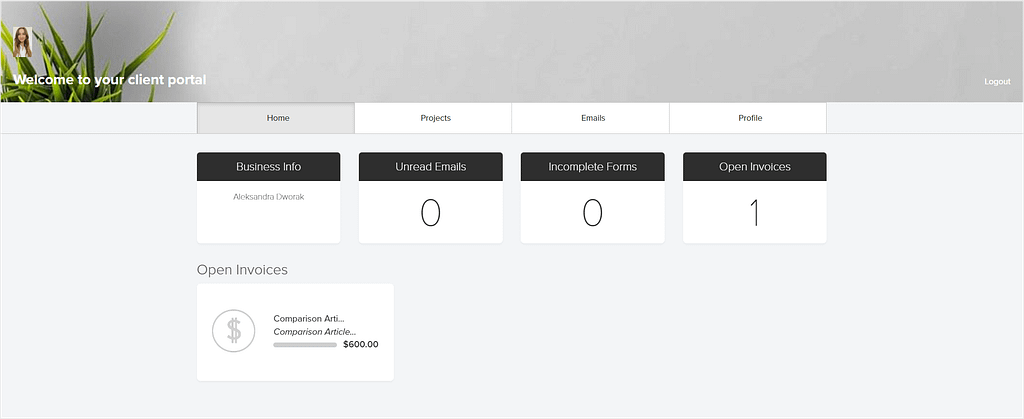Select the Business Info card header
The height and width of the screenshot is (419, 1024).
coord(268,166)
